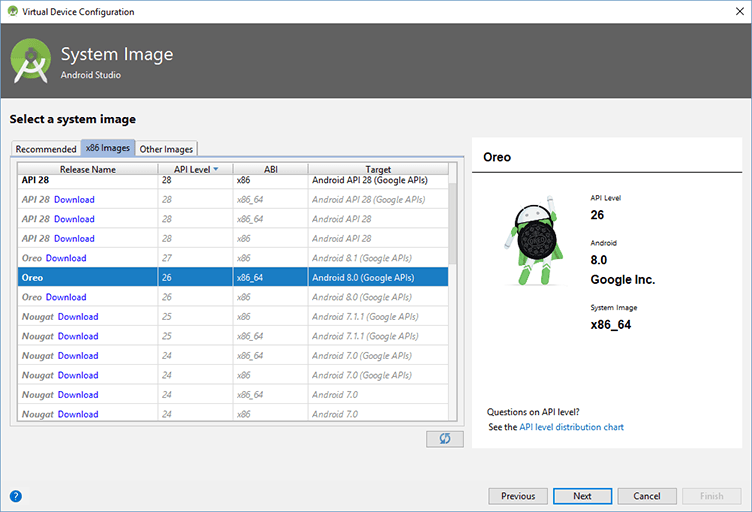Viewport: 752px width, 512px height.
Task: Toggle the API Level sort arrow
Action: point(216,169)
